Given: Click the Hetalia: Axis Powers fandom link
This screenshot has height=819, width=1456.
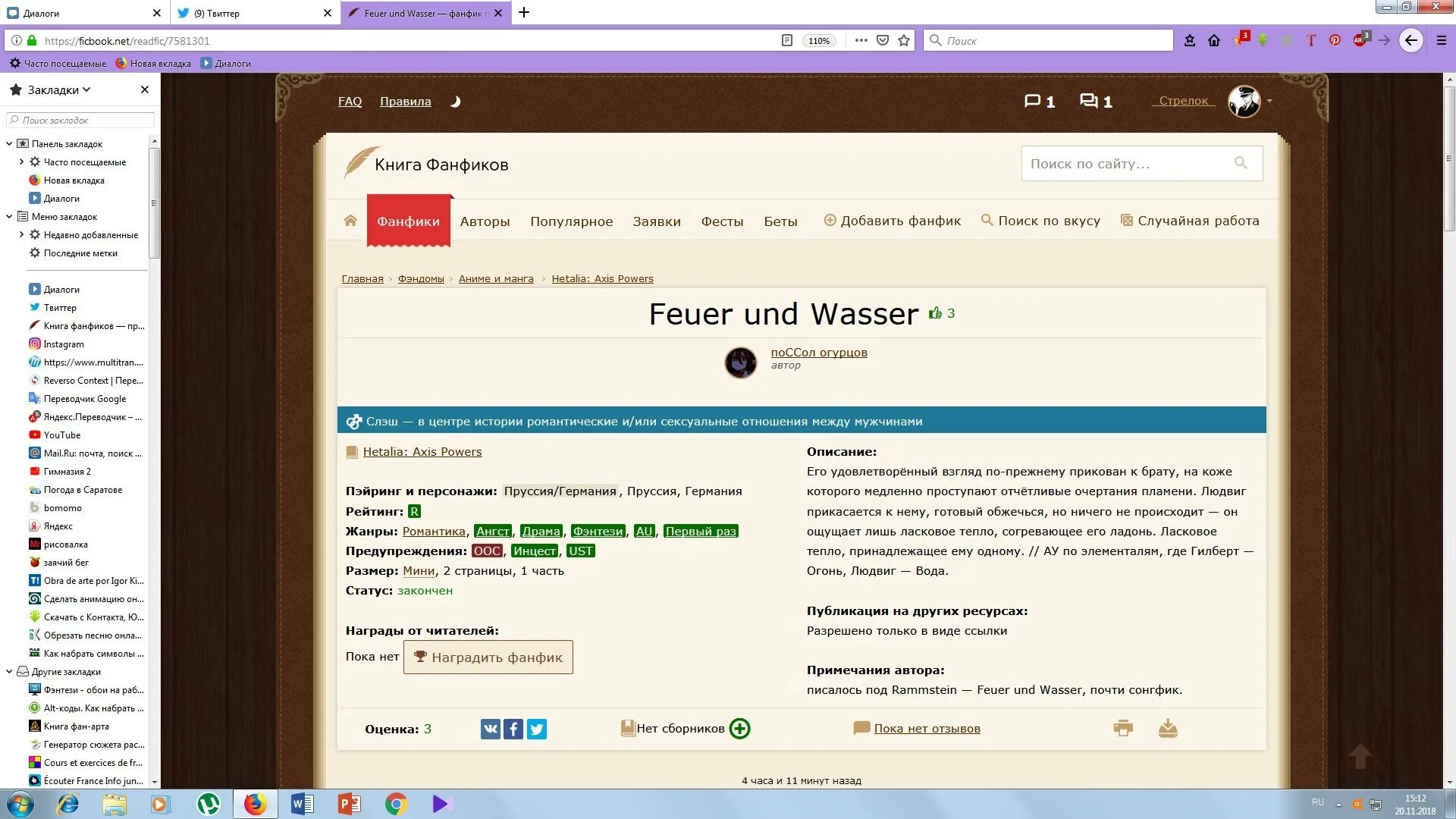Looking at the screenshot, I should pos(422,451).
